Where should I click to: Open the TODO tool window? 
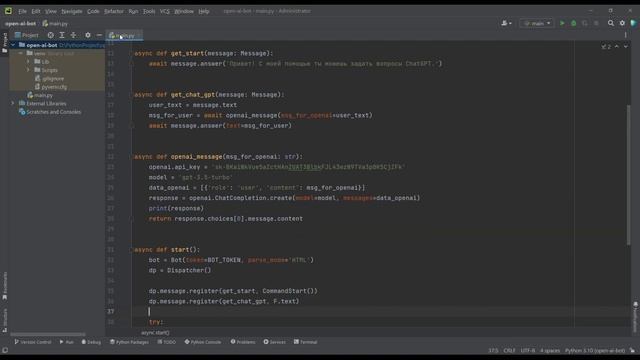click(167, 342)
